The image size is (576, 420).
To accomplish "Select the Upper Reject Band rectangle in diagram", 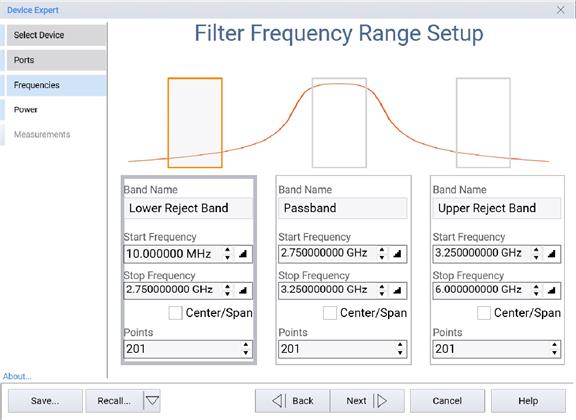I will tap(483, 123).
